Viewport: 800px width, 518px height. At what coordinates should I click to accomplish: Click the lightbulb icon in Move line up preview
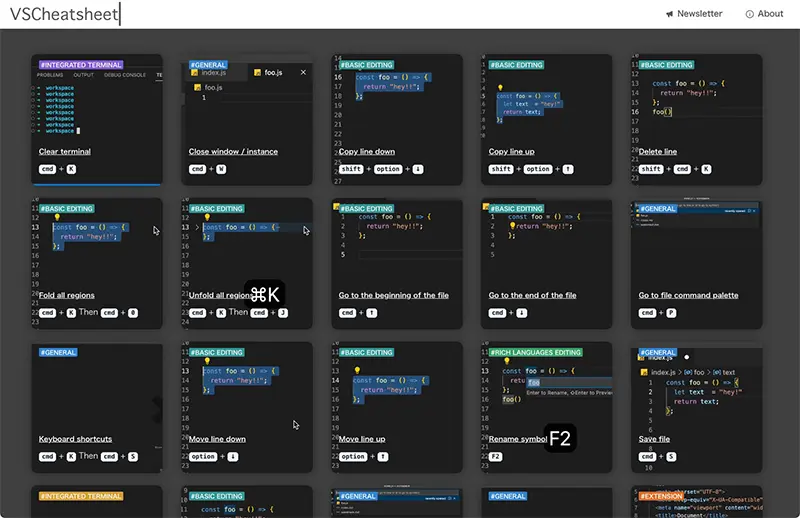coord(358,371)
